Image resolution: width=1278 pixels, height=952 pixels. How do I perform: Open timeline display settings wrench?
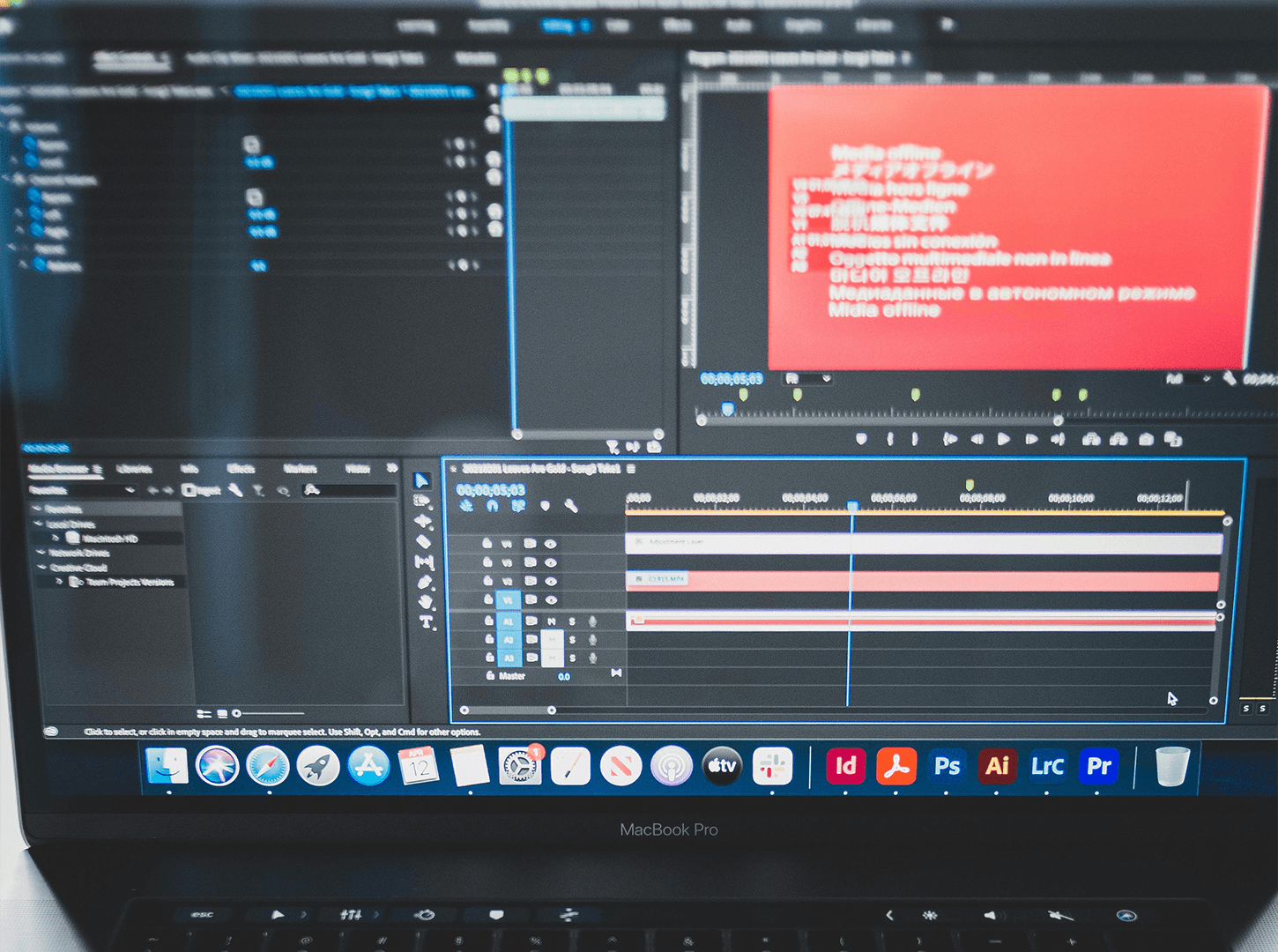point(571,506)
